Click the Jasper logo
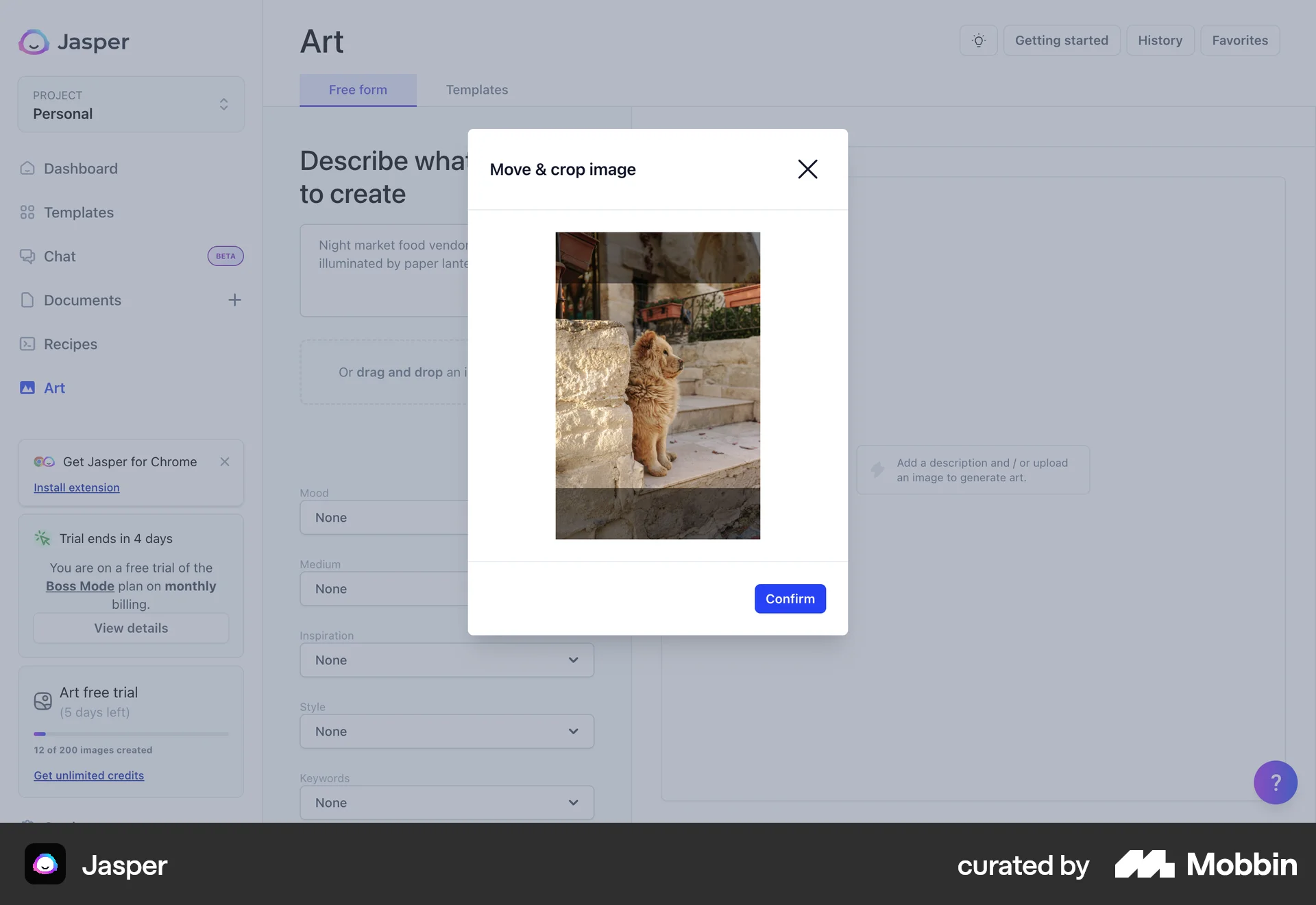 coord(73,41)
